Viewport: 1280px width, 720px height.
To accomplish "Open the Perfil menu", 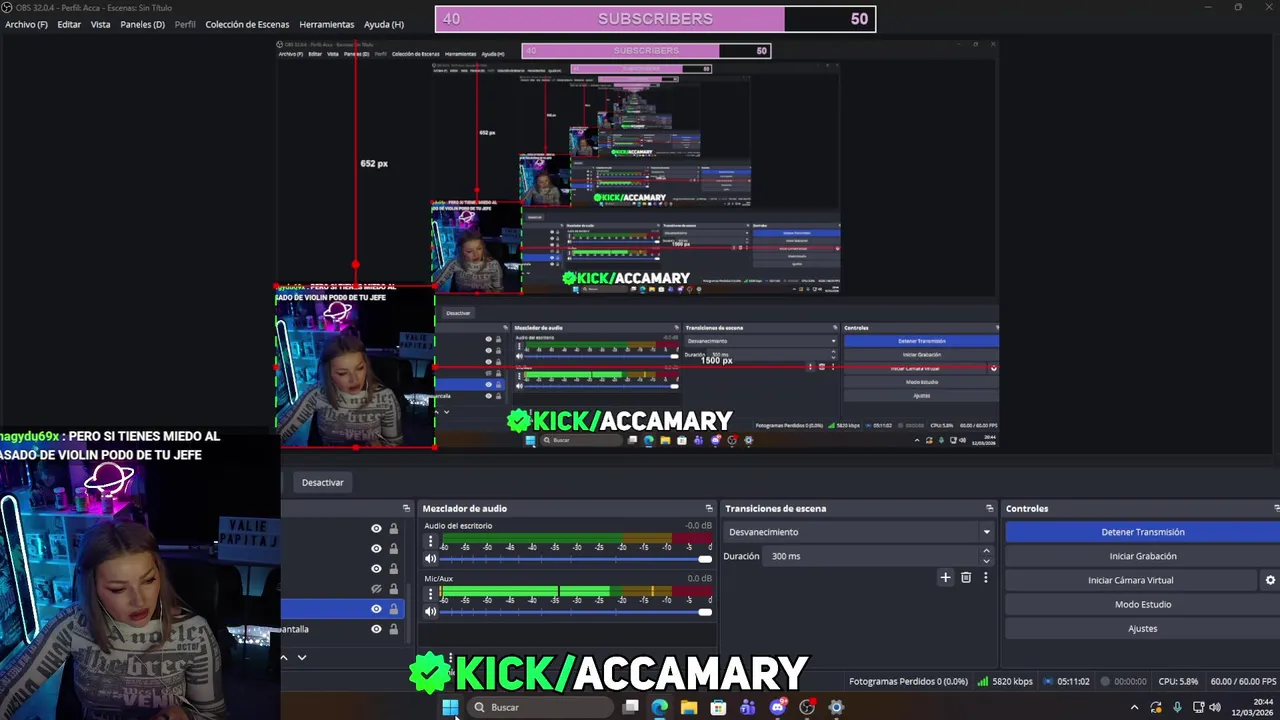I will point(185,24).
